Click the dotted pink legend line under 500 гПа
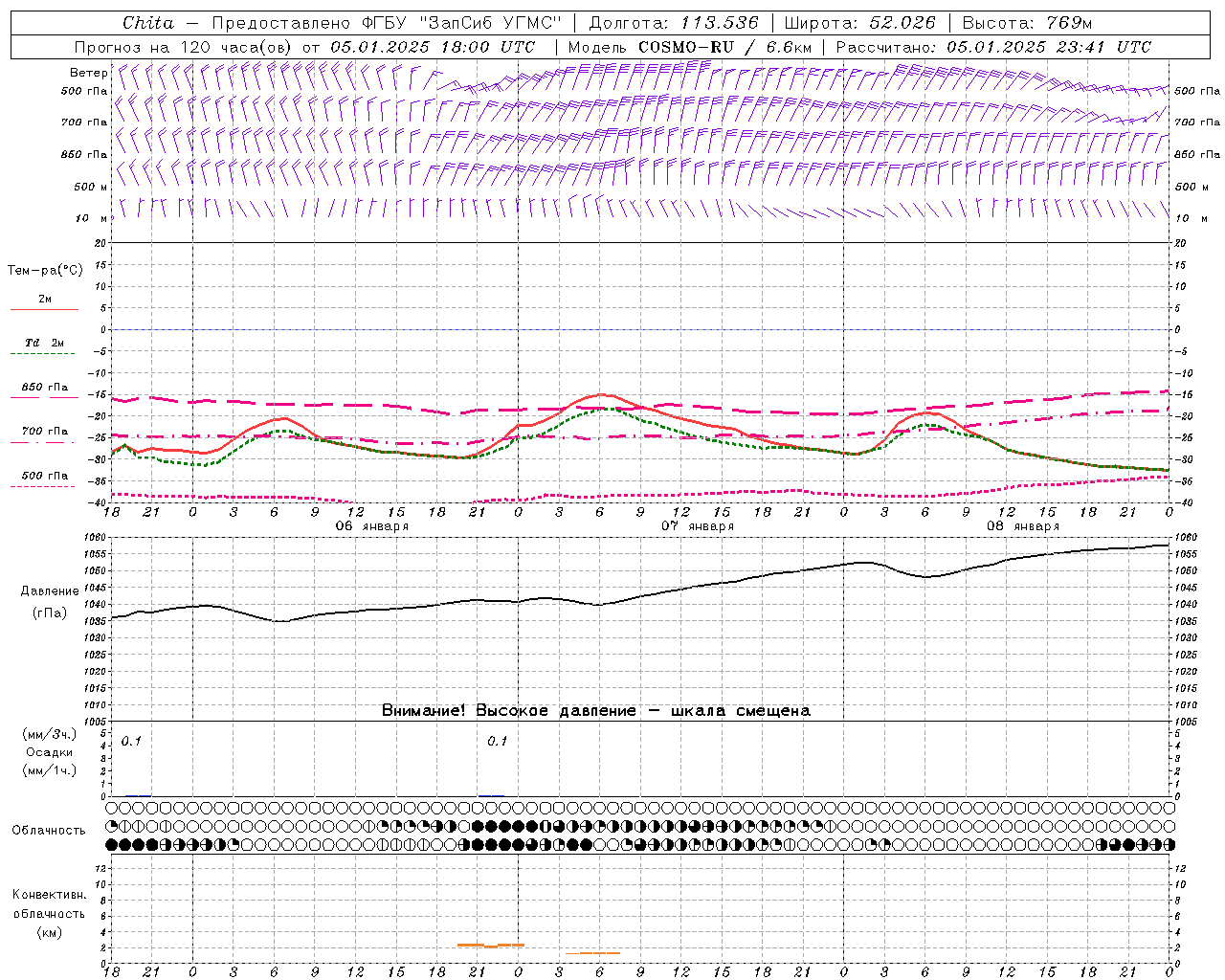This screenshot has width=1225, height=980. click(x=44, y=486)
